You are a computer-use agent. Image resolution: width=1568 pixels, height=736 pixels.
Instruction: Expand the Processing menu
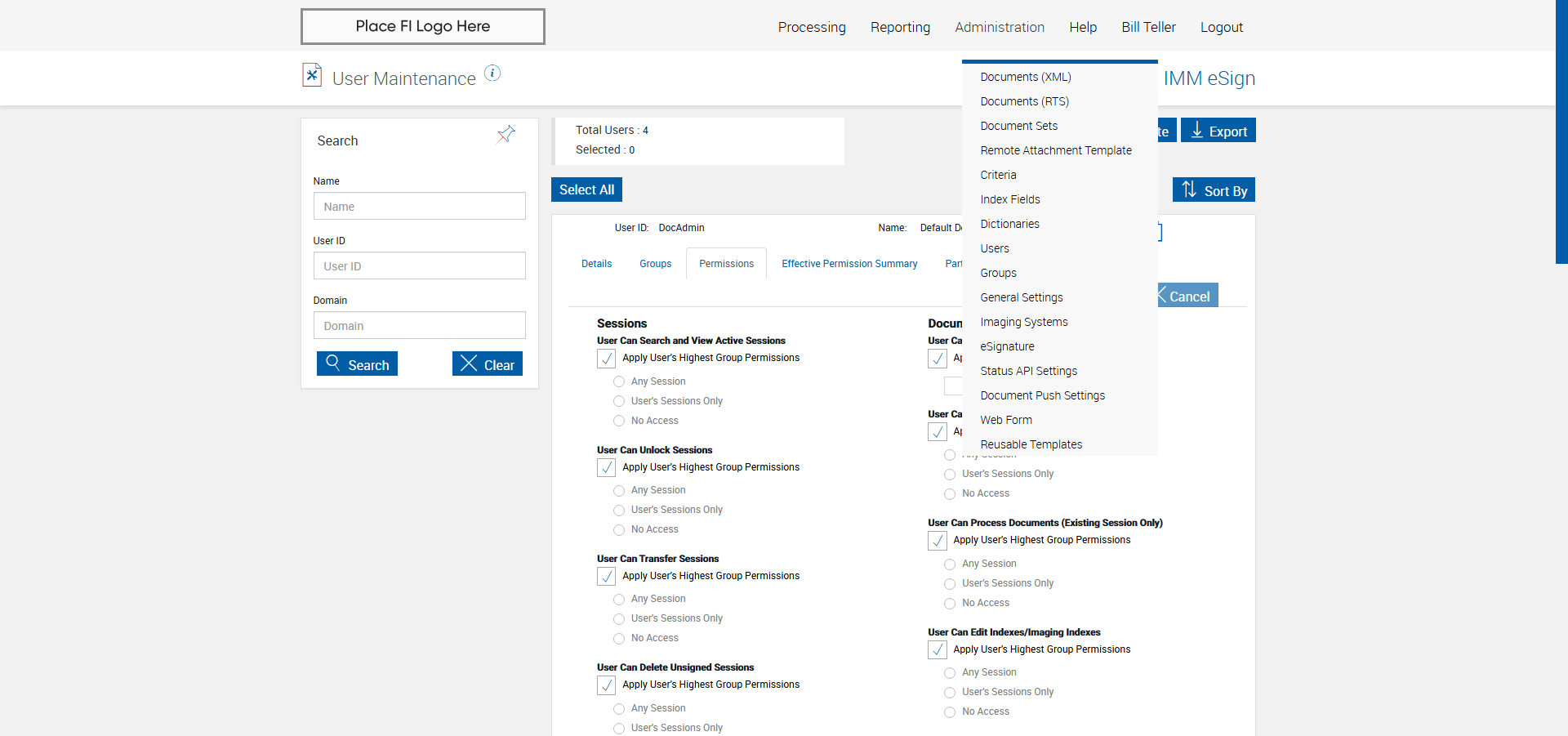click(x=812, y=27)
